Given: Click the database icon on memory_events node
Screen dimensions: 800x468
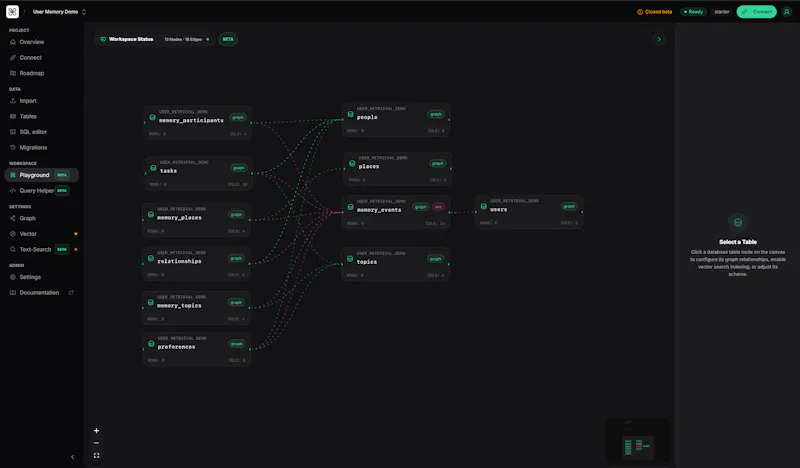Looking at the screenshot, I should [351, 207].
